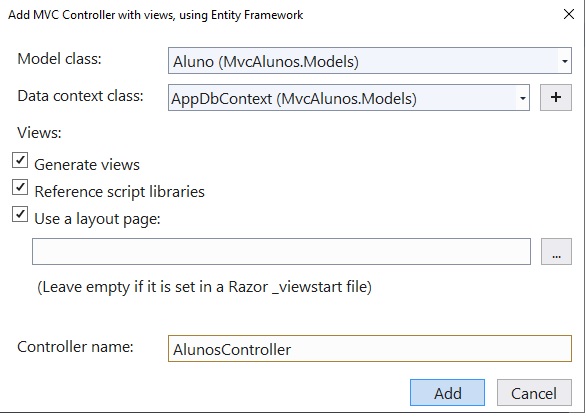Click the "Data context class:" label
586x419 pixels.
[80, 96]
